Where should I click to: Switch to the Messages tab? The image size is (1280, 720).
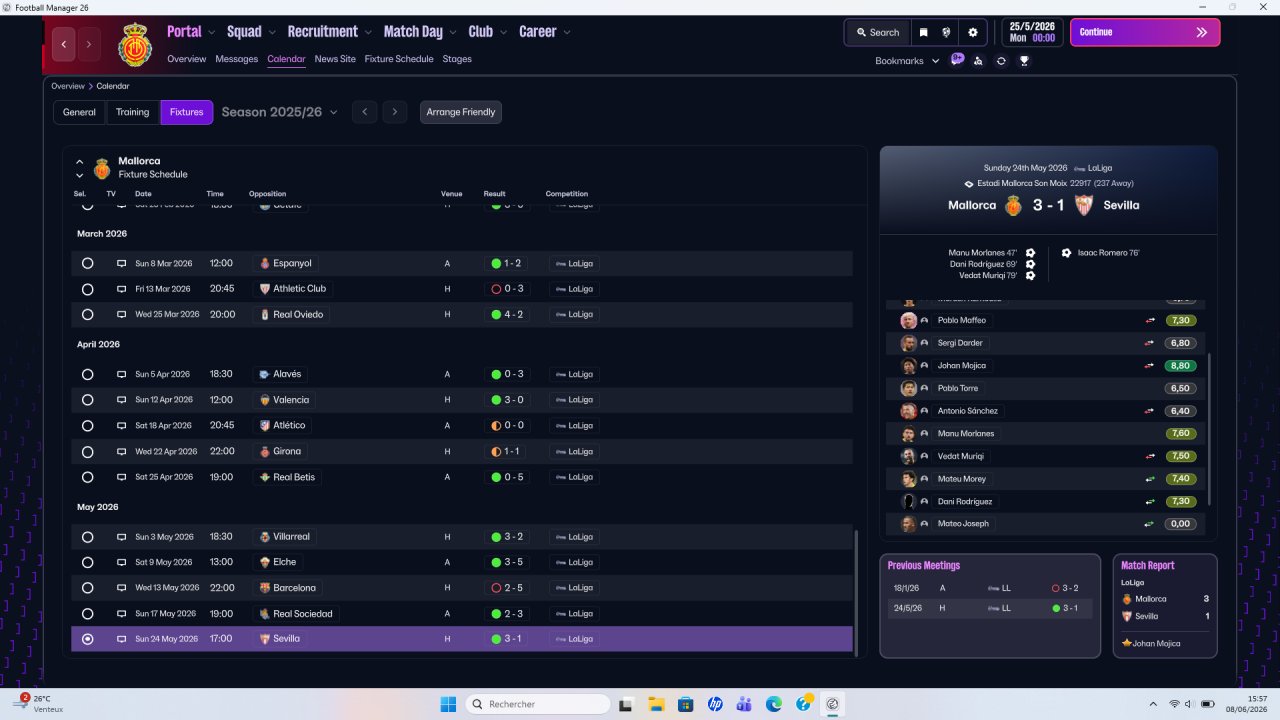[237, 59]
